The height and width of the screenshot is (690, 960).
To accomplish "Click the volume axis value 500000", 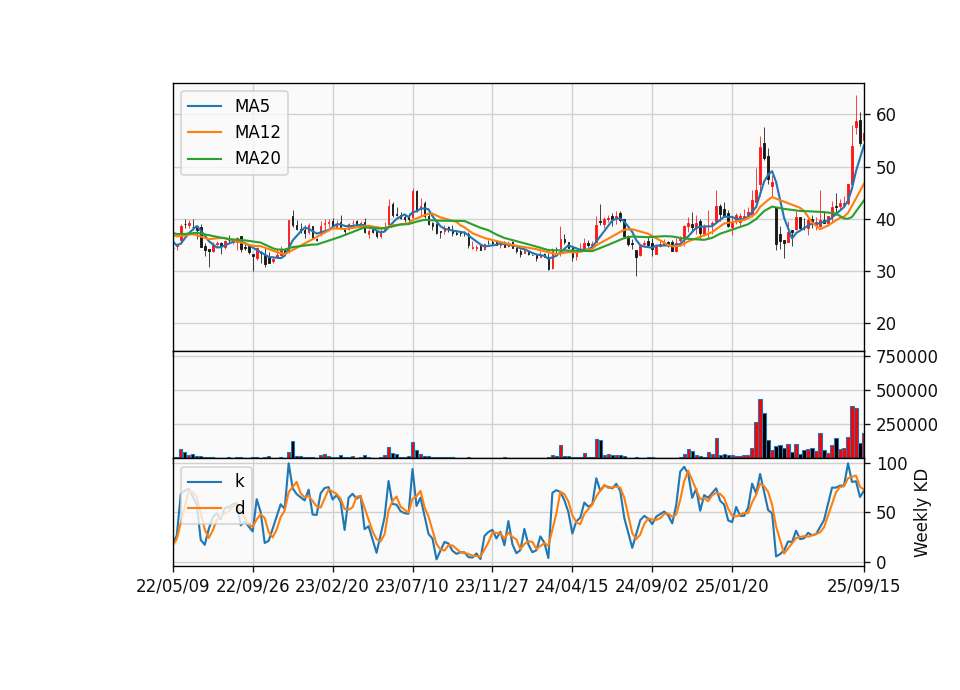I will click(x=906, y=391).
